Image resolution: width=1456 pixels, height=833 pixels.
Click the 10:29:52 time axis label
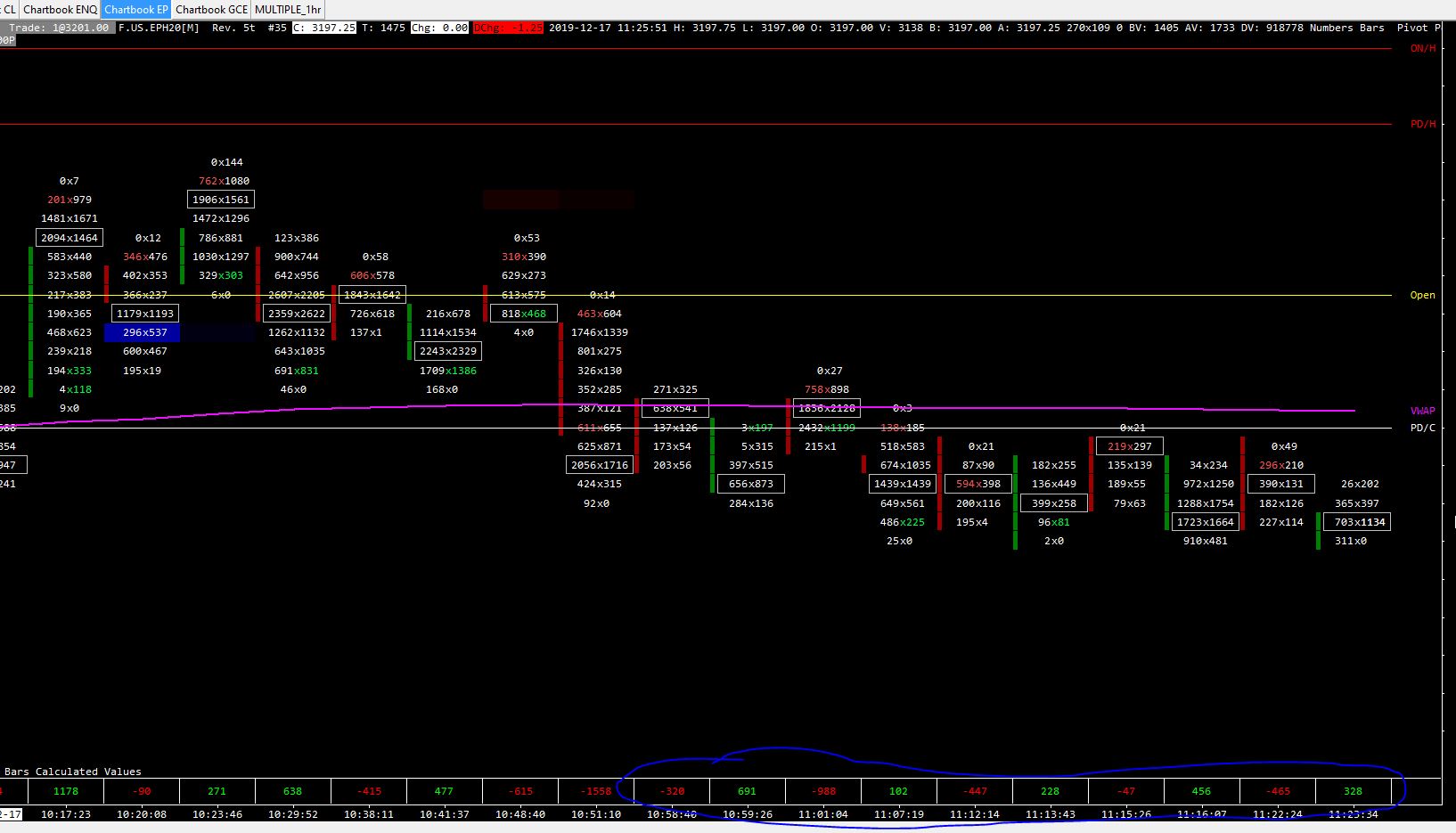click(293, 814)
